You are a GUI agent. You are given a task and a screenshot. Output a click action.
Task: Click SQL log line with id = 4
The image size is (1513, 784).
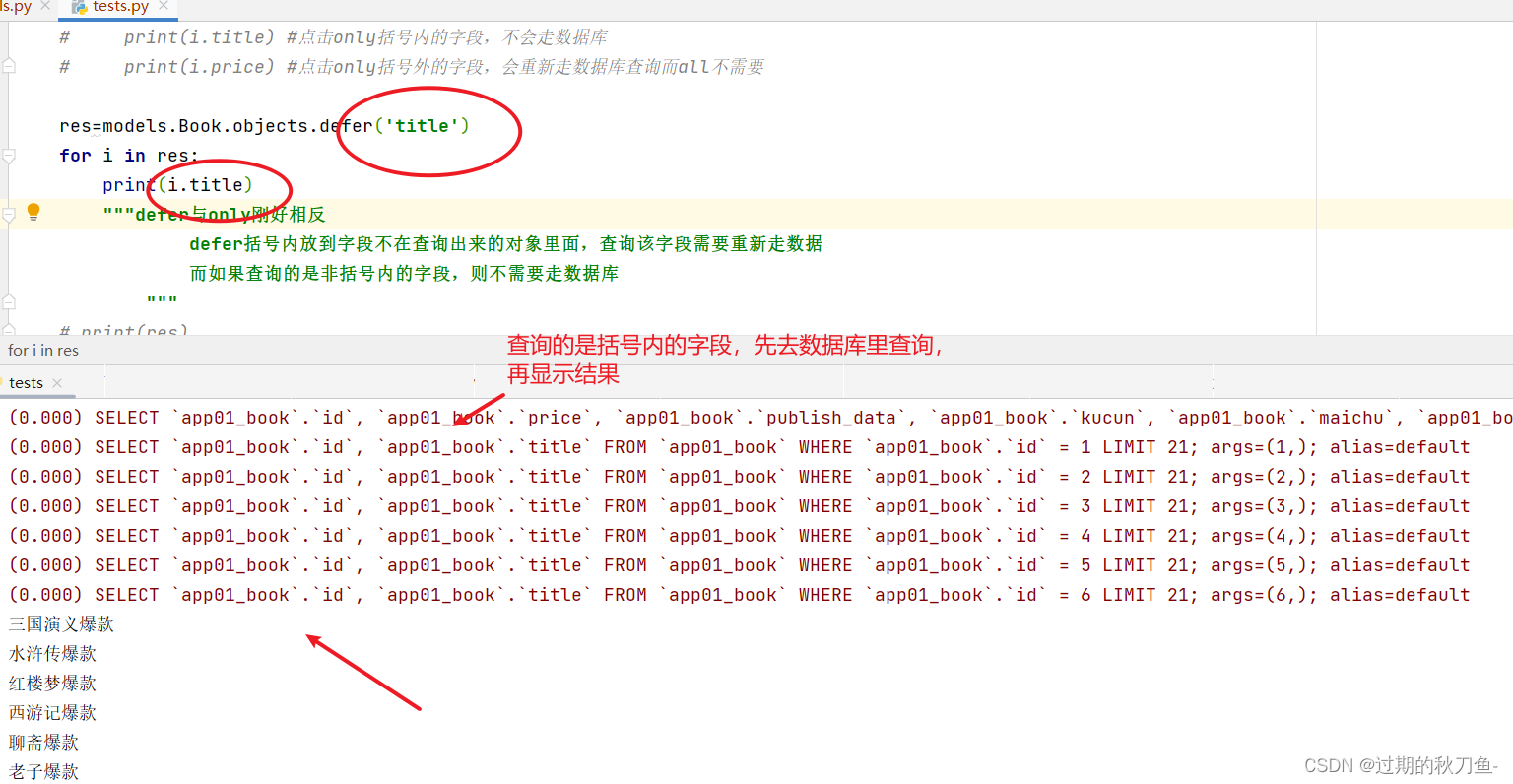(x=739, y=536)
